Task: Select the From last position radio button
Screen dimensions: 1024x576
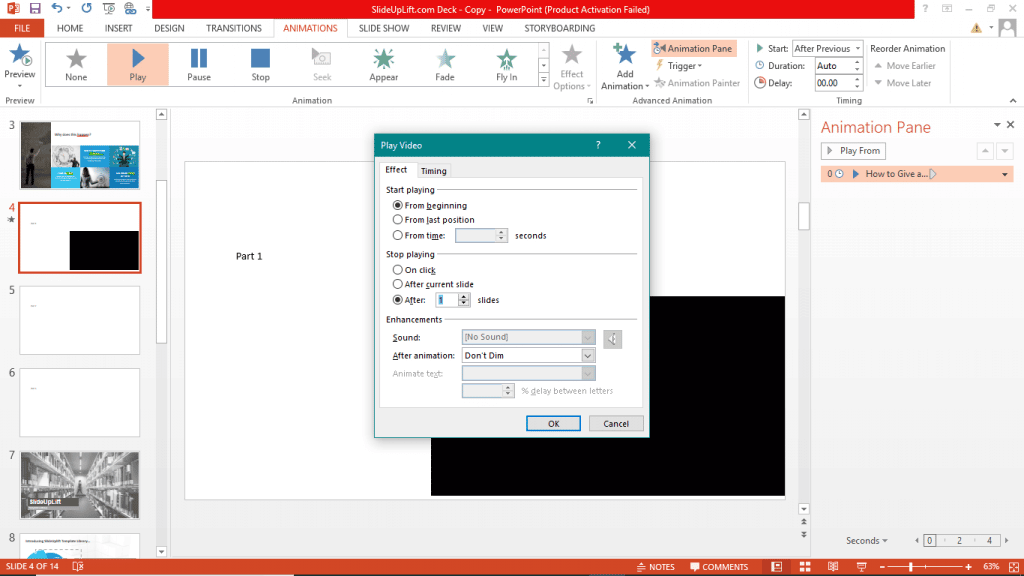Action: coord(399,220)
